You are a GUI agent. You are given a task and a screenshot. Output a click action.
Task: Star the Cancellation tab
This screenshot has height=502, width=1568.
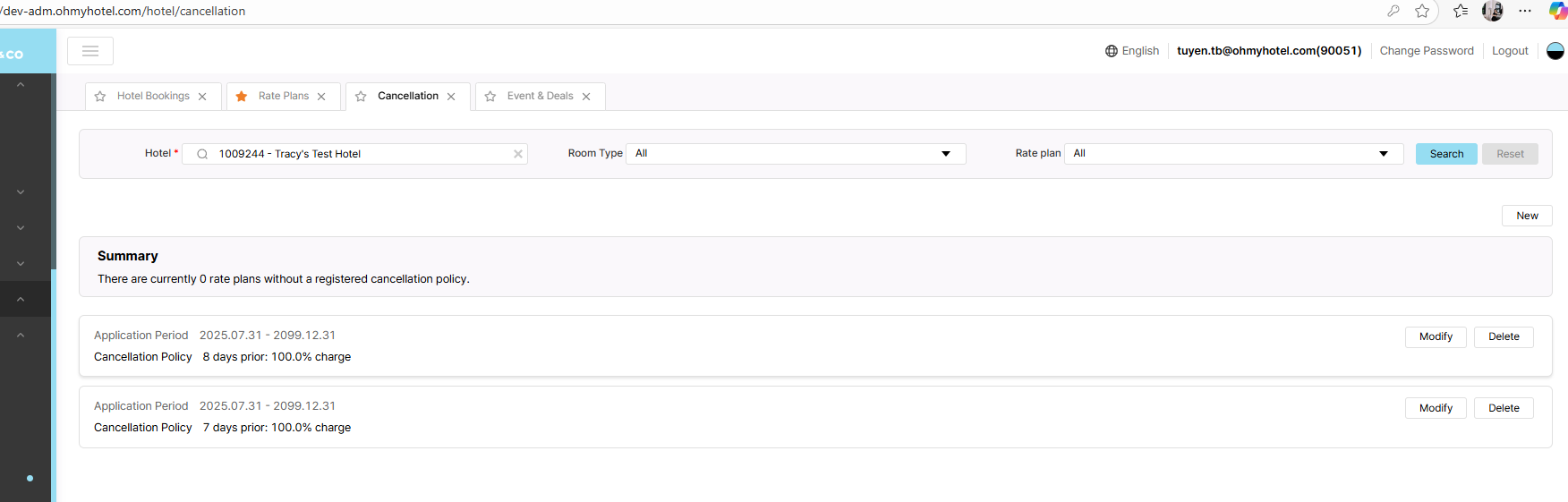pos(361,97)
